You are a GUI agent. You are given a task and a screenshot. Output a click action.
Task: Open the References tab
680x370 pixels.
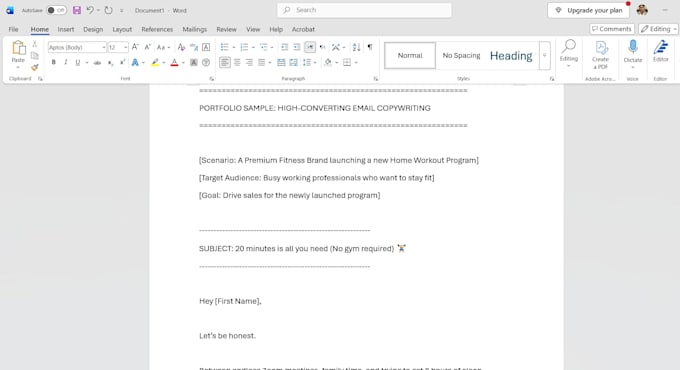(157, 29)
